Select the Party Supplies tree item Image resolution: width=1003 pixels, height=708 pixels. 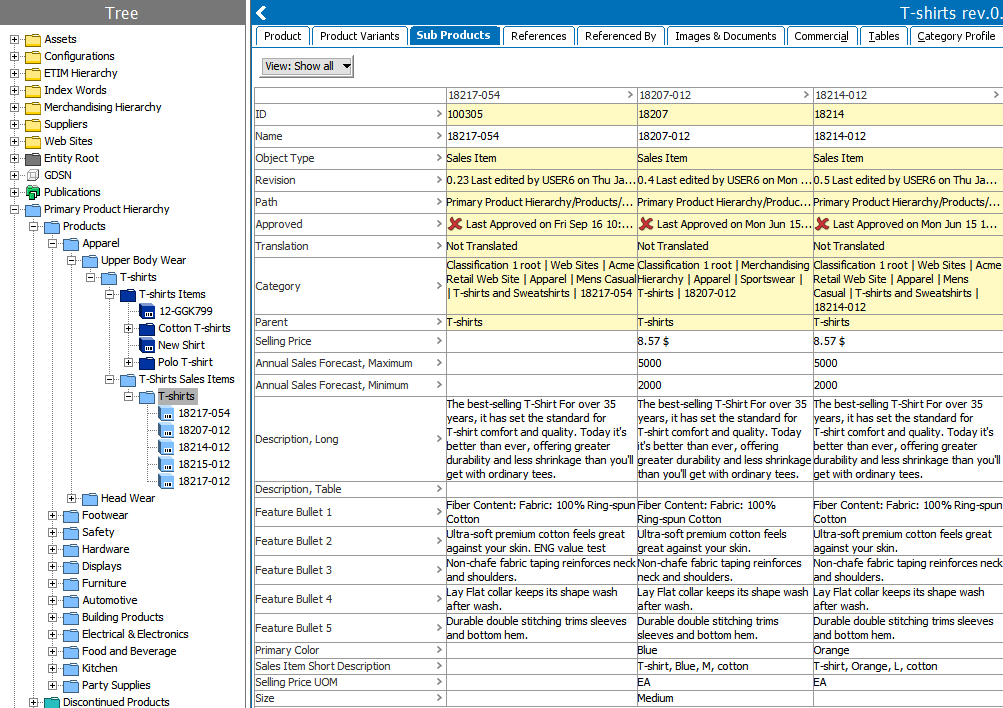point(116,685)
